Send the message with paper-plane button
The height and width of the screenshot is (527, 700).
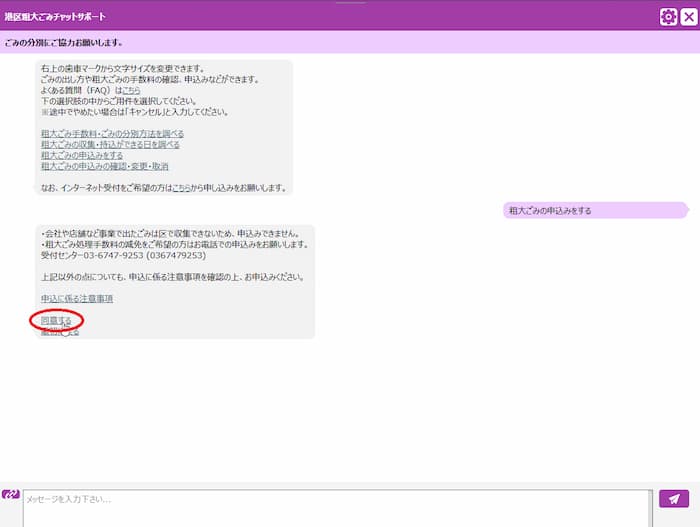point(674,498)
